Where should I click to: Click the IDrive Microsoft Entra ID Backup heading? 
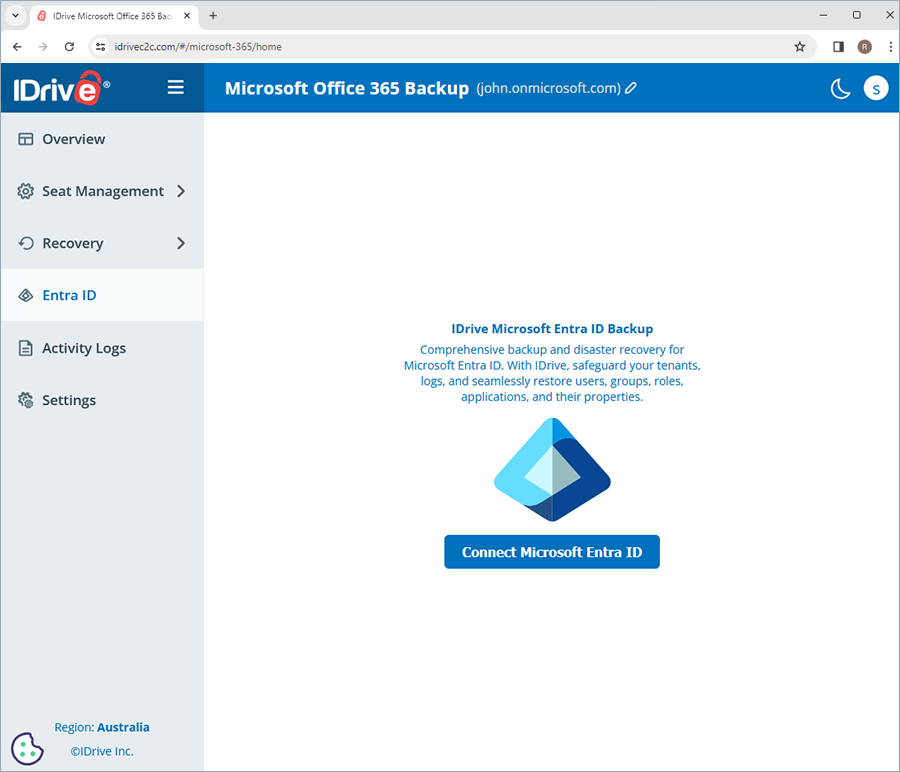click(x=552, y=329)
